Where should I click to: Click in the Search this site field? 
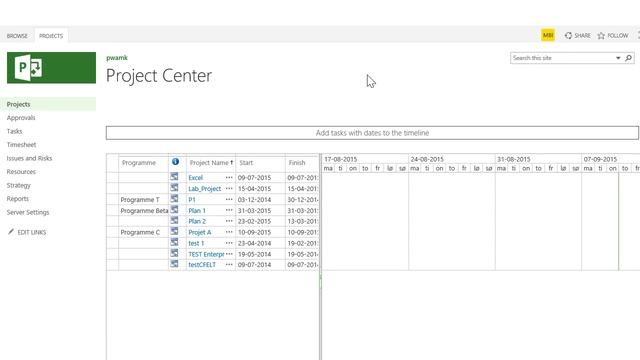(x=562, y=58)
